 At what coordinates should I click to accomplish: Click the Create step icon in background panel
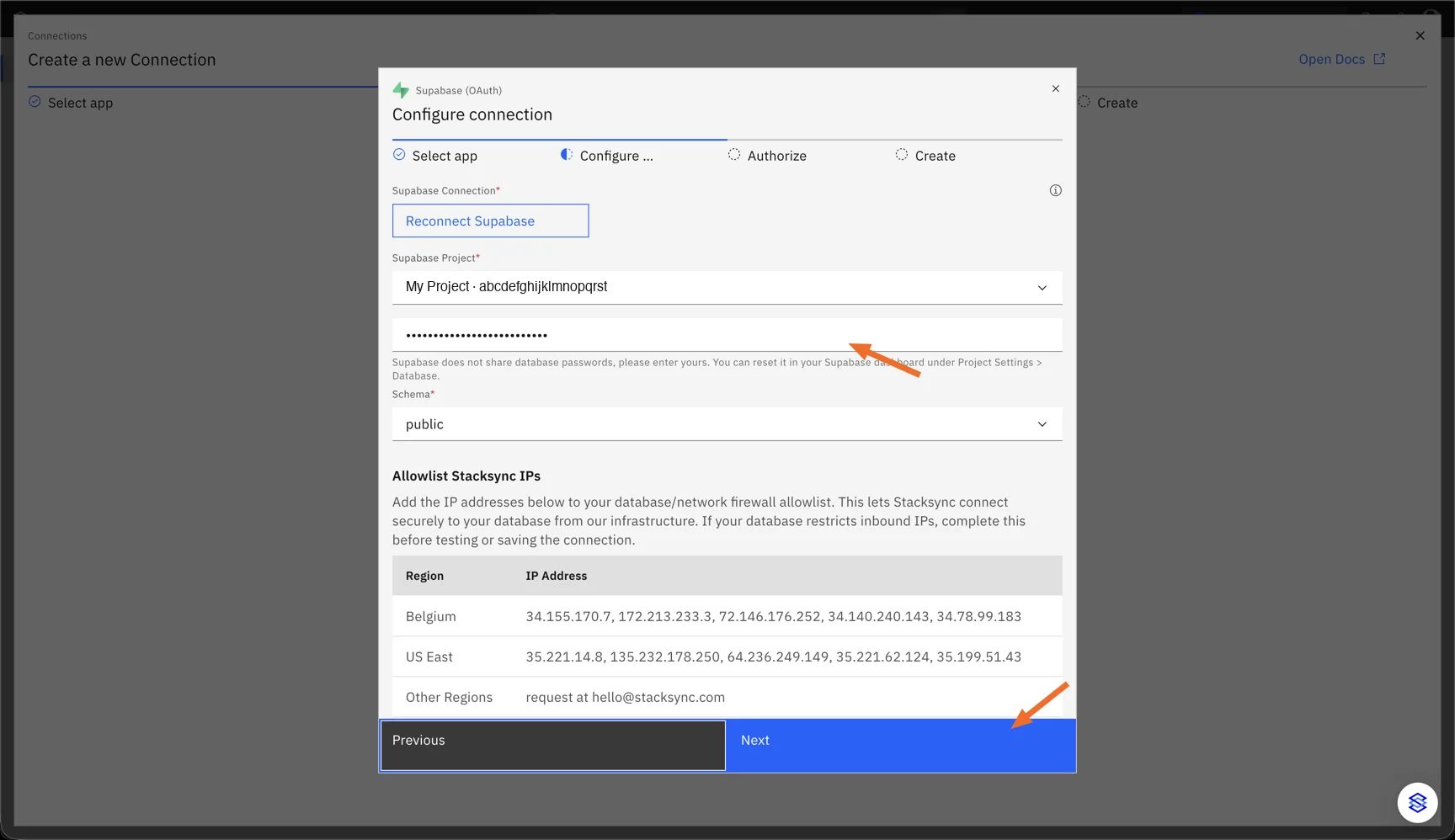[1085, 102]
